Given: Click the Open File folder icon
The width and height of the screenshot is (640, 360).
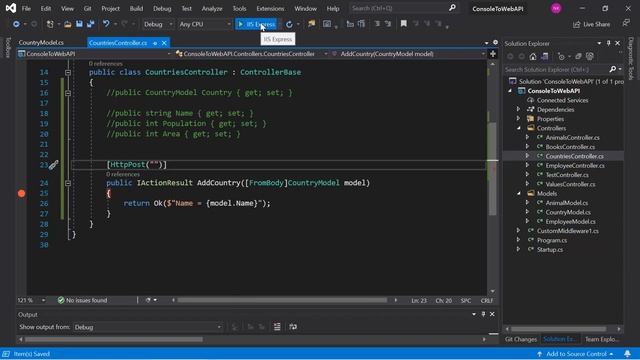Looking at the screenshot, I should tap(68, 24).
